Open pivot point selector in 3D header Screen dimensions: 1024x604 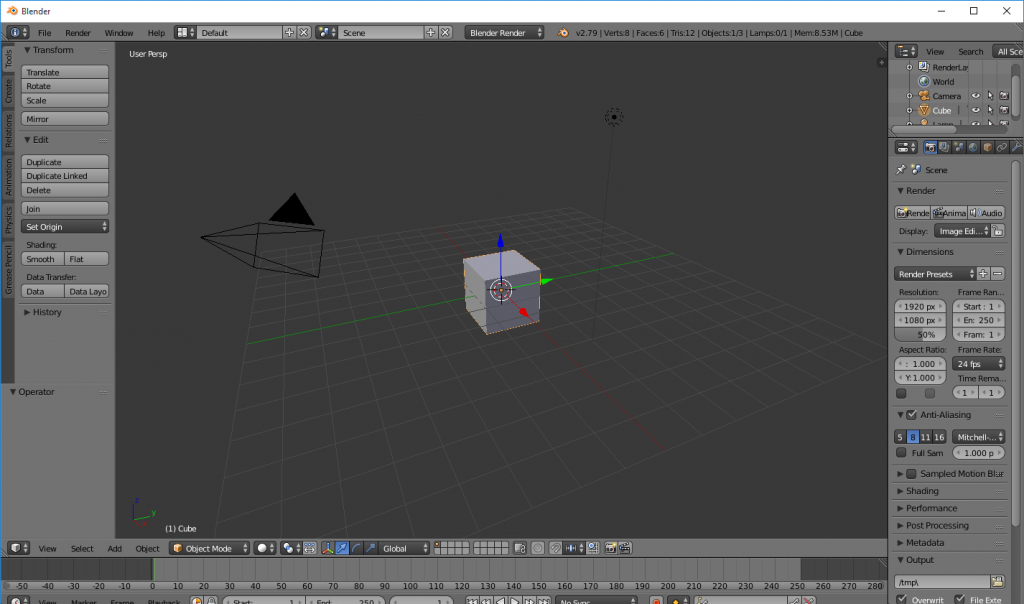click(291, 548)
